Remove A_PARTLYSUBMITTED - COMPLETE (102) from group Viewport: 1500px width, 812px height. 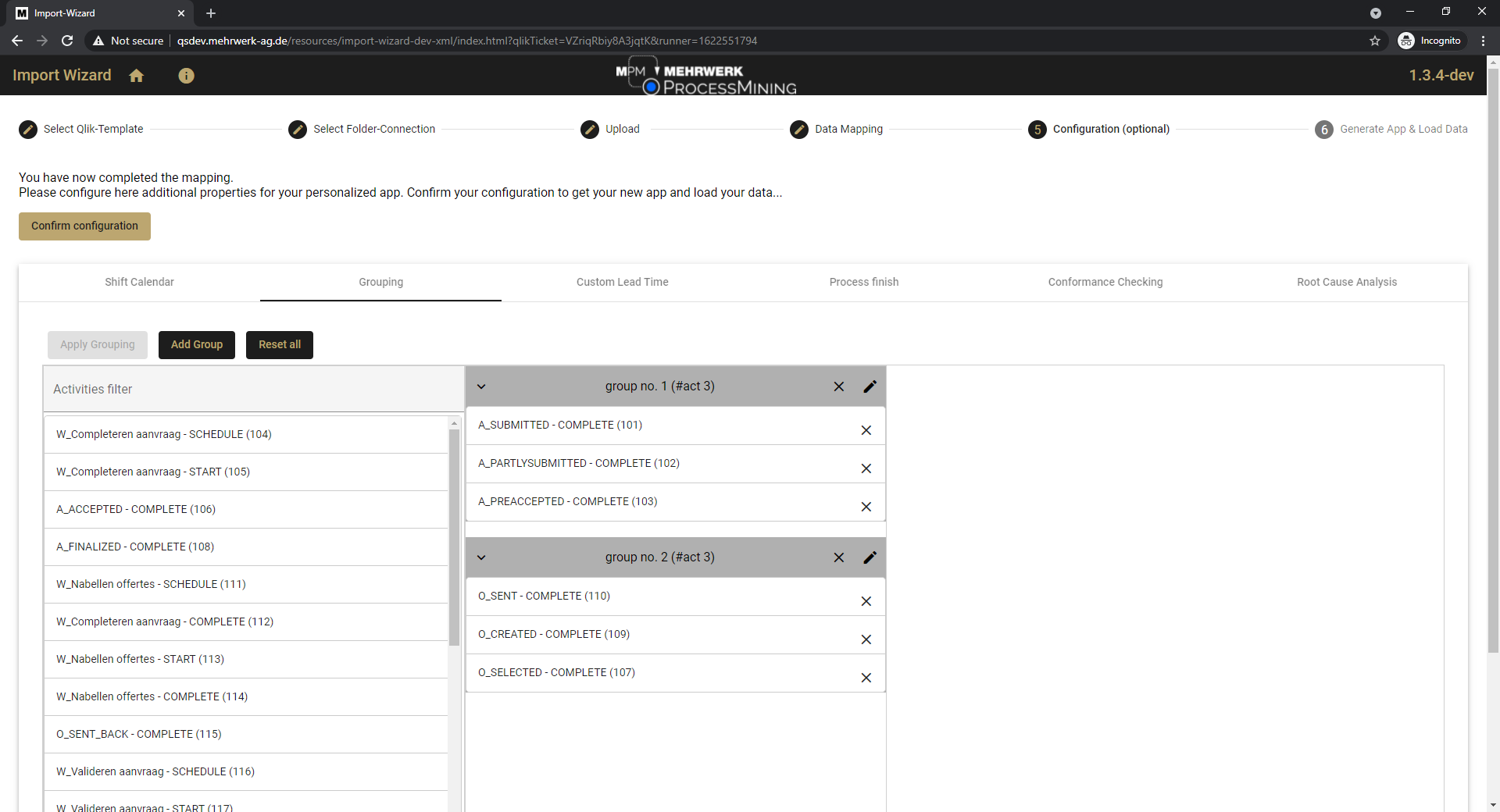click(866, 468)
